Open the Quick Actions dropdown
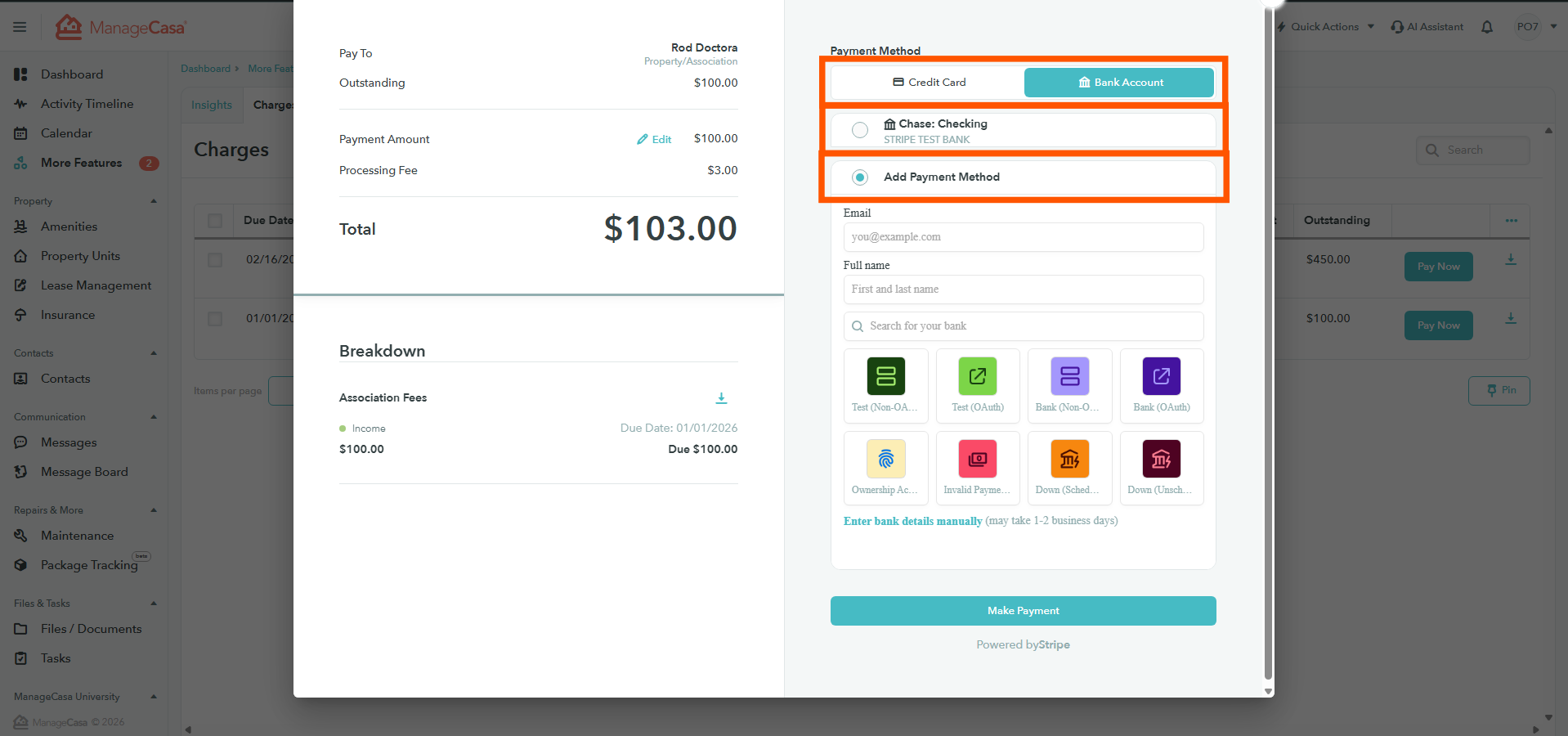1568x736 pixels. click(1325, 27)
